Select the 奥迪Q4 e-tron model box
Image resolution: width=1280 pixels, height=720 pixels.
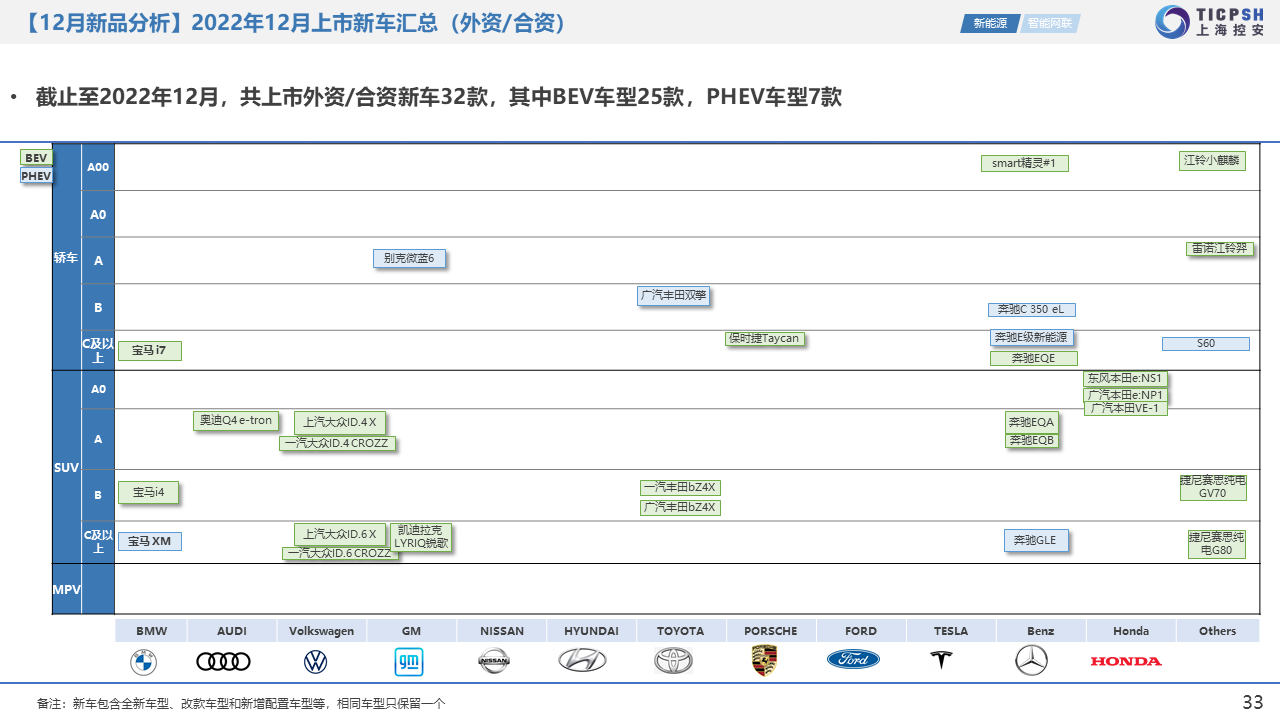(235, 421)
